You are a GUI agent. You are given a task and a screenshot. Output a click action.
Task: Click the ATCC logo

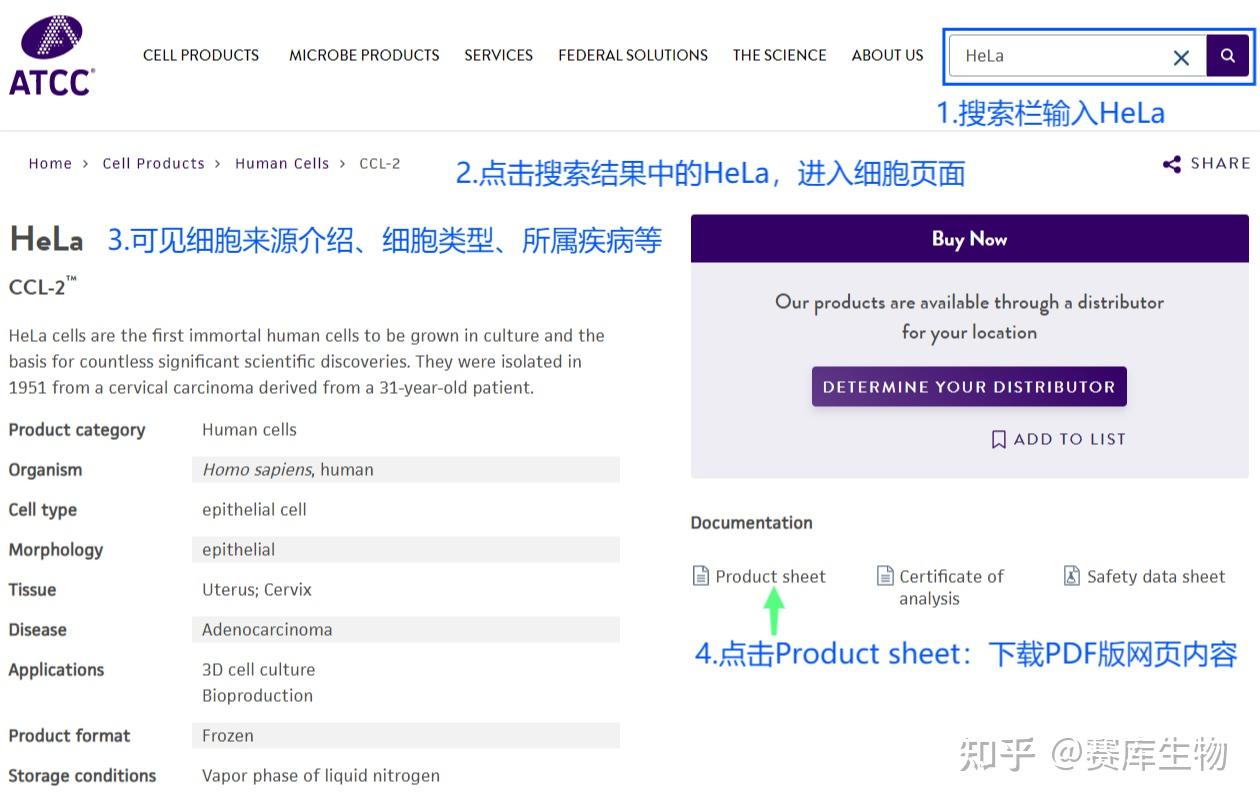(x=51, y=55)
